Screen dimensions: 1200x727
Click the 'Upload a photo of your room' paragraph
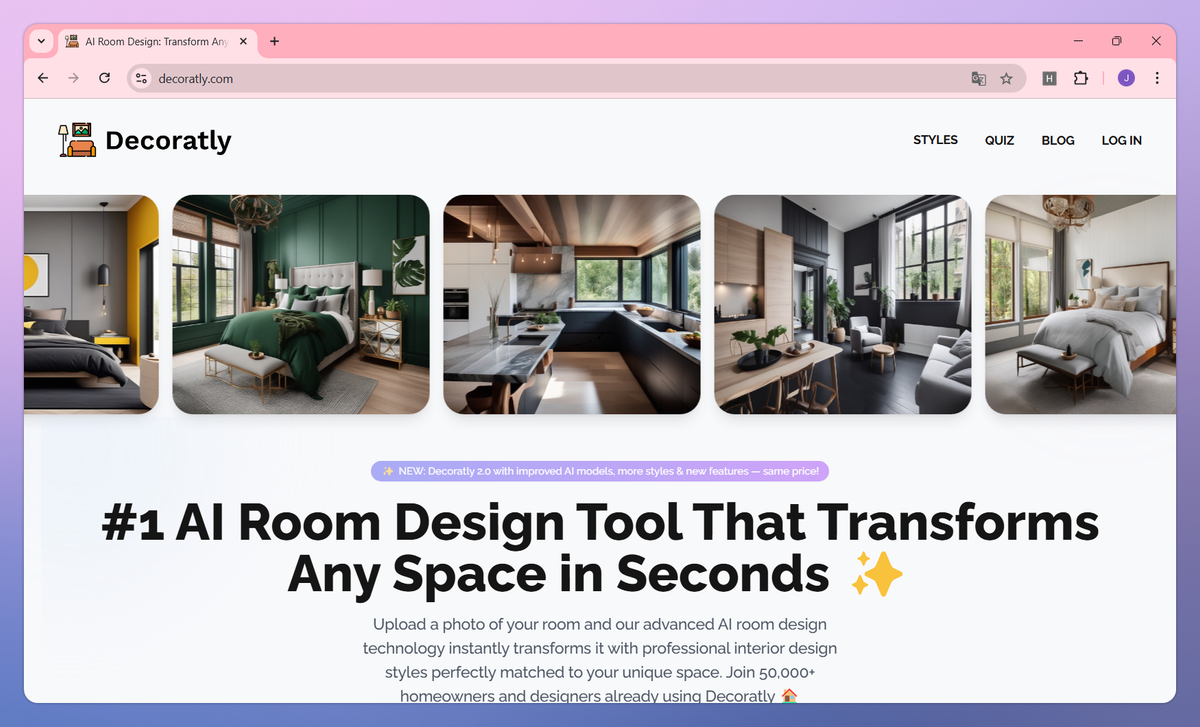click(x=600, y=660)
